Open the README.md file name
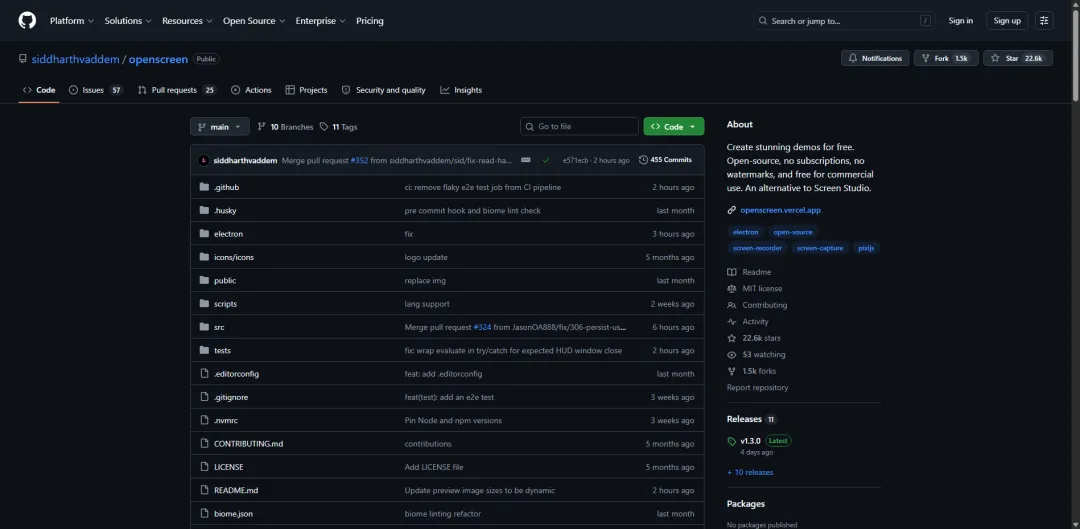 pyautogui.click(x=236, y=490)
